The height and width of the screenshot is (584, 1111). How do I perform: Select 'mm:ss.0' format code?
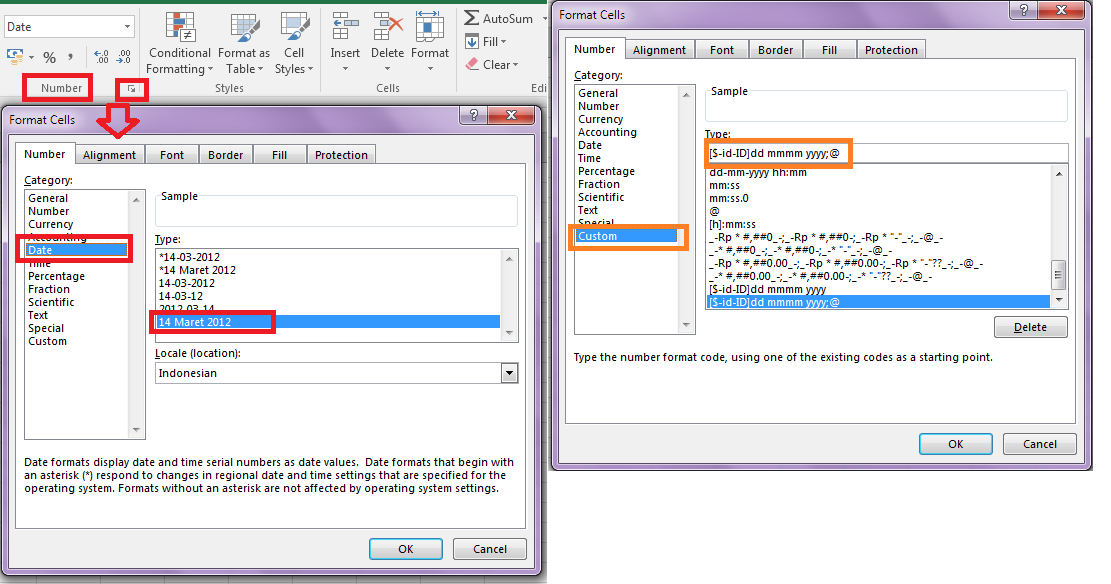(x=729, y=198)
